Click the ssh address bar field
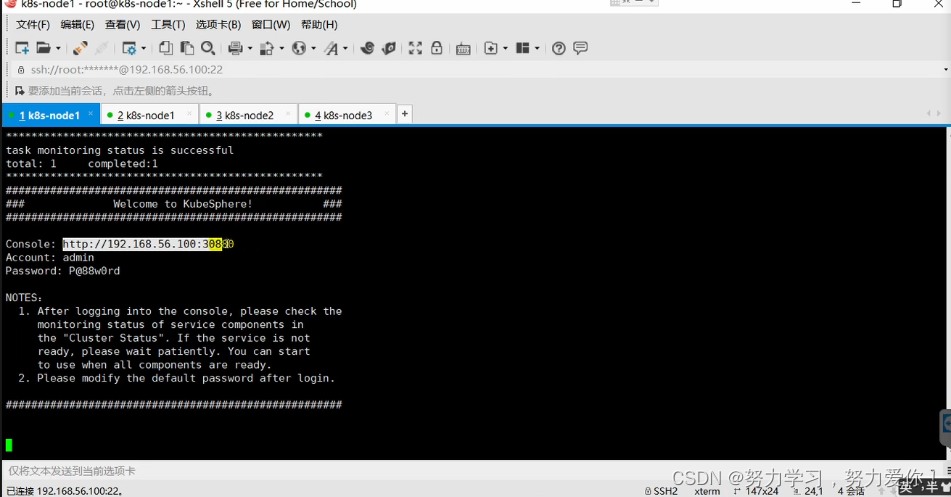Image resolution: width=951 pixels, height=497 pixels. [x=479, y=70]
